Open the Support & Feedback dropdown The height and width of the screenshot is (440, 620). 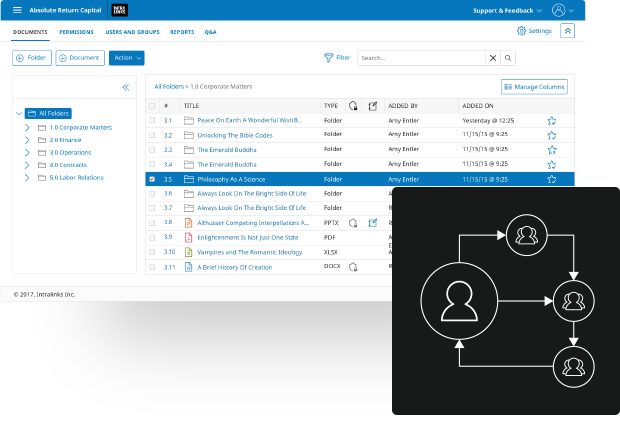(x=507, y=11)
